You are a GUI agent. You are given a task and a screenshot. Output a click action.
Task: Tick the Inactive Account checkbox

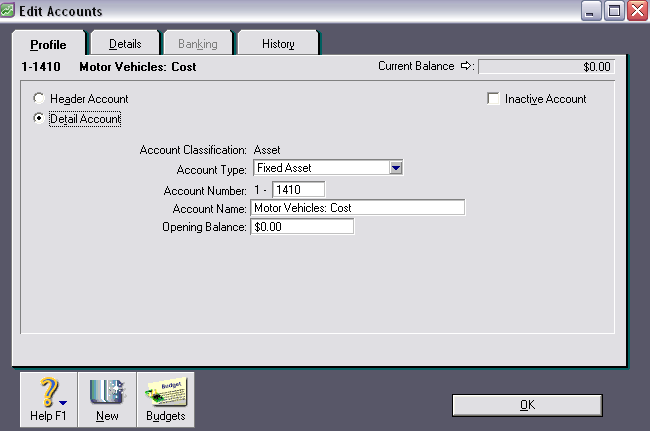[x=493, y=99]
